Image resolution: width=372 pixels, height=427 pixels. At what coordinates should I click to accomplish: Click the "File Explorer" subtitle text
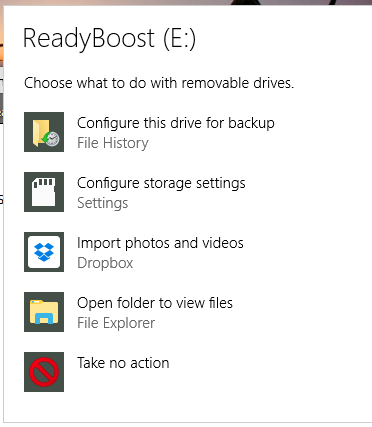click(x=116, y=323)
